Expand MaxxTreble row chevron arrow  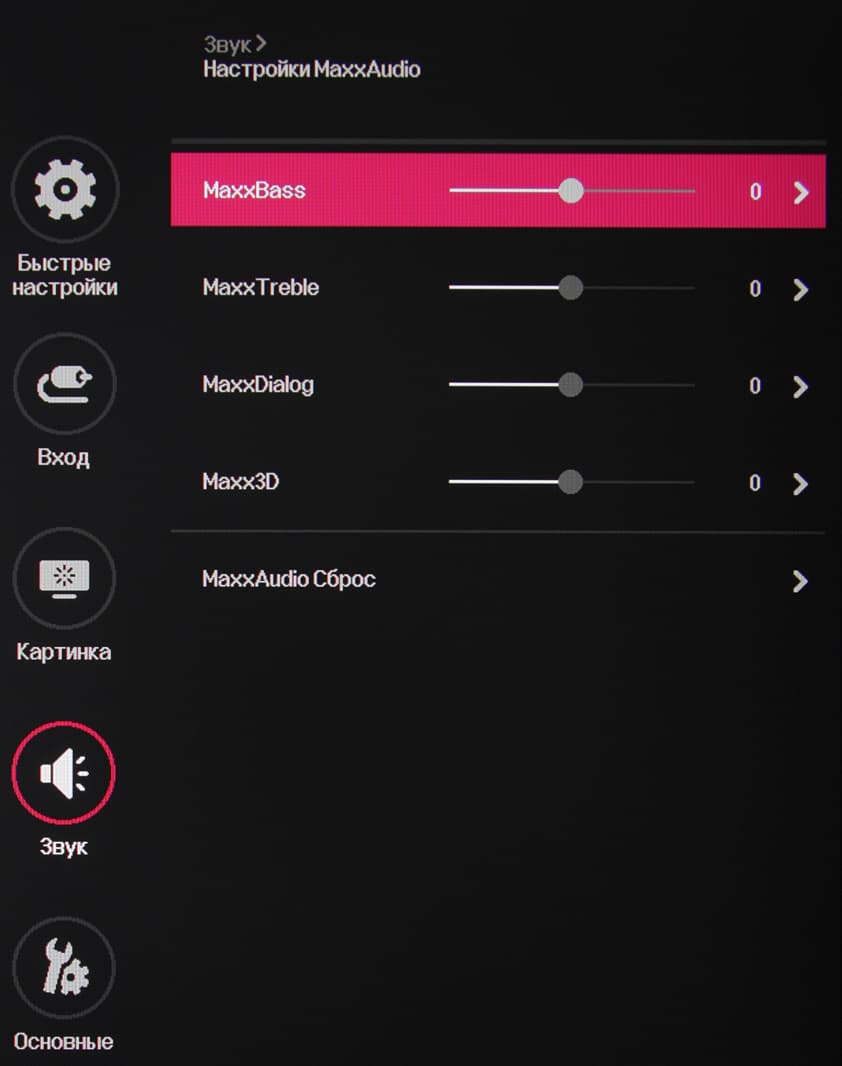801,290
